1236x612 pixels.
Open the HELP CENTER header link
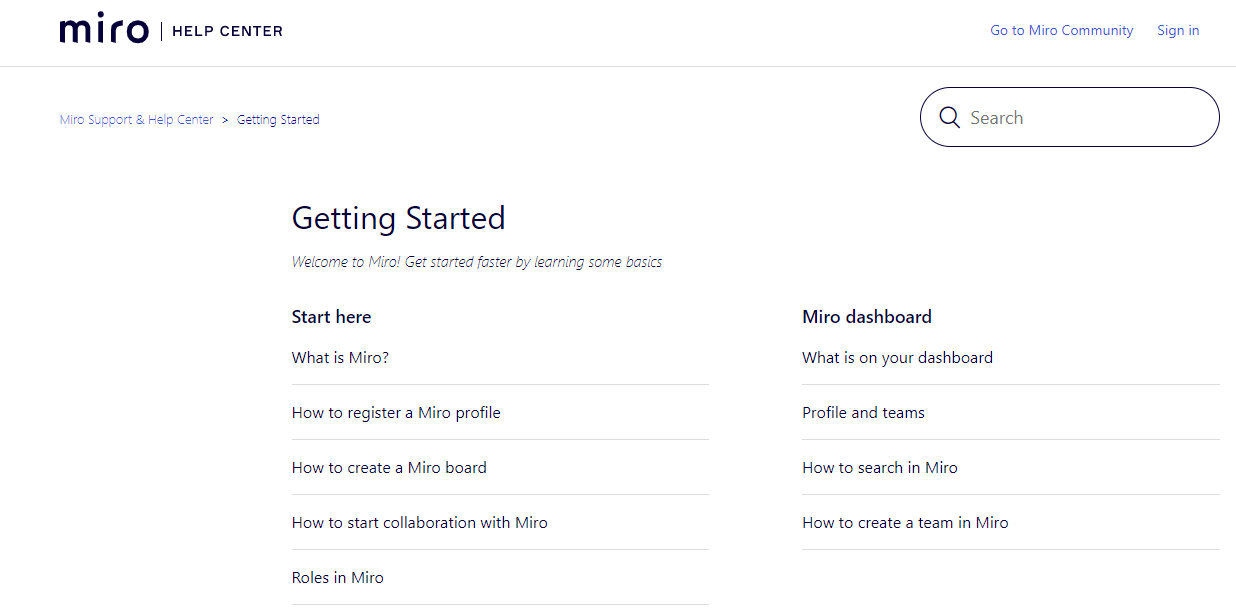pyautogui.click(x=227, y=31)
